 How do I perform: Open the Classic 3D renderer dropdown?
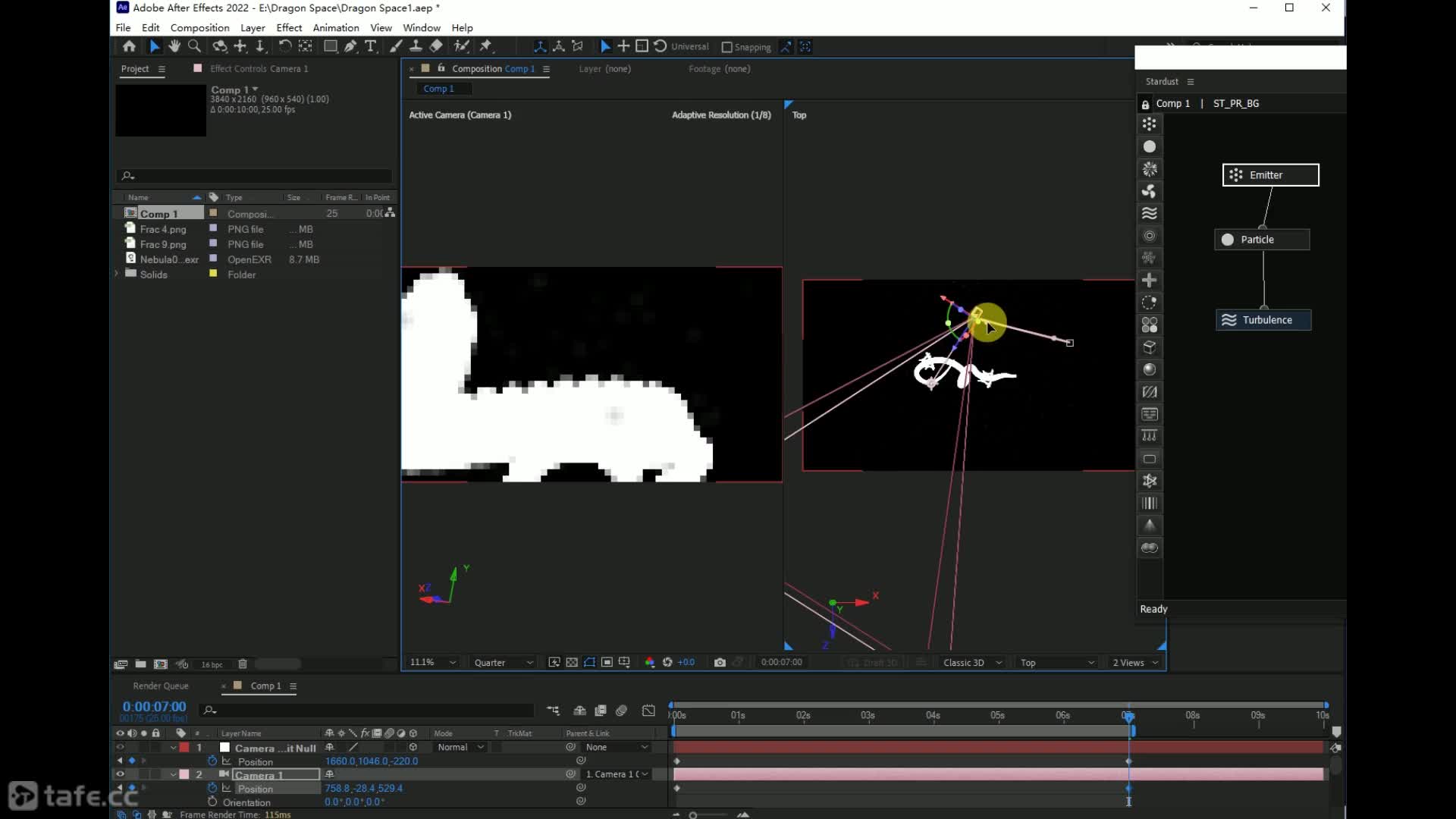pyautogui.click(x=972, y=663)
